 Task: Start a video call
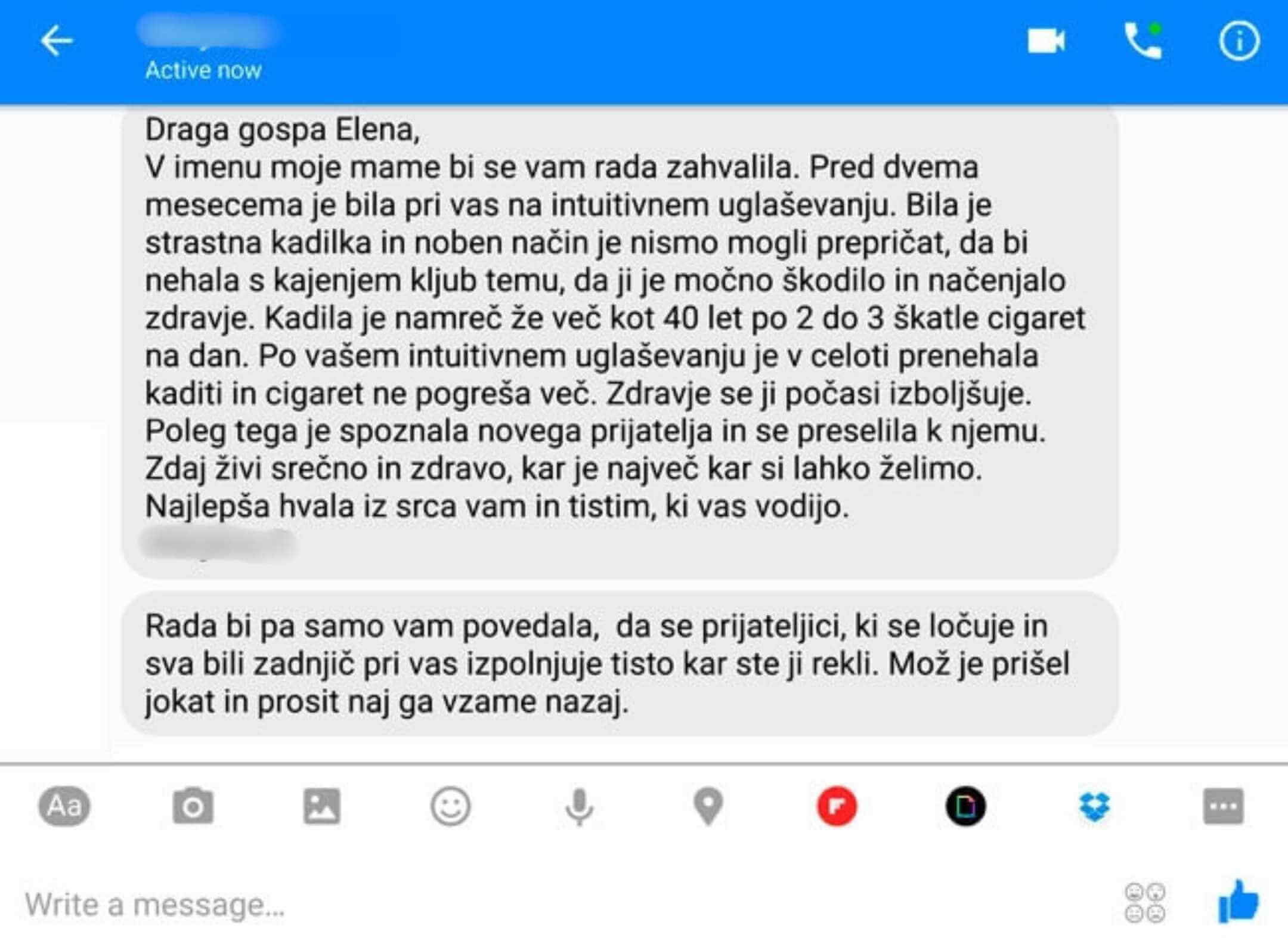(1046, 41)
